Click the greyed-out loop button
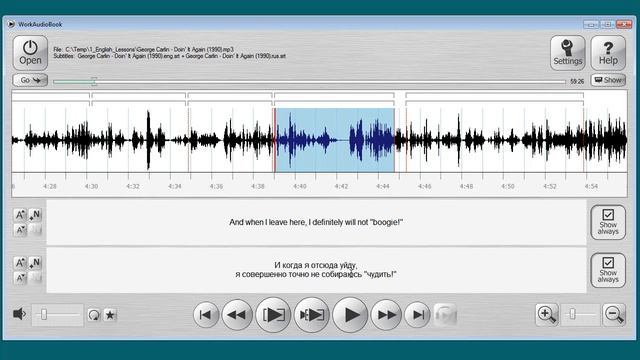This screenshot has height=360, width=640. (445, 315)
